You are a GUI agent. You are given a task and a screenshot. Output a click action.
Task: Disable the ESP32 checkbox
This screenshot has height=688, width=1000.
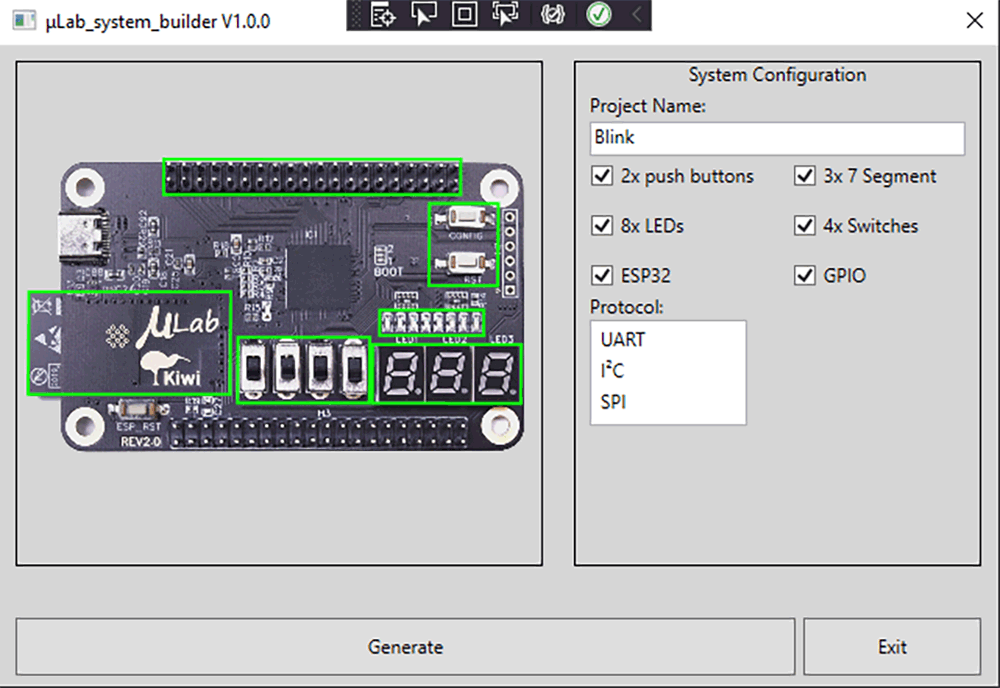(x=602, y=275)
